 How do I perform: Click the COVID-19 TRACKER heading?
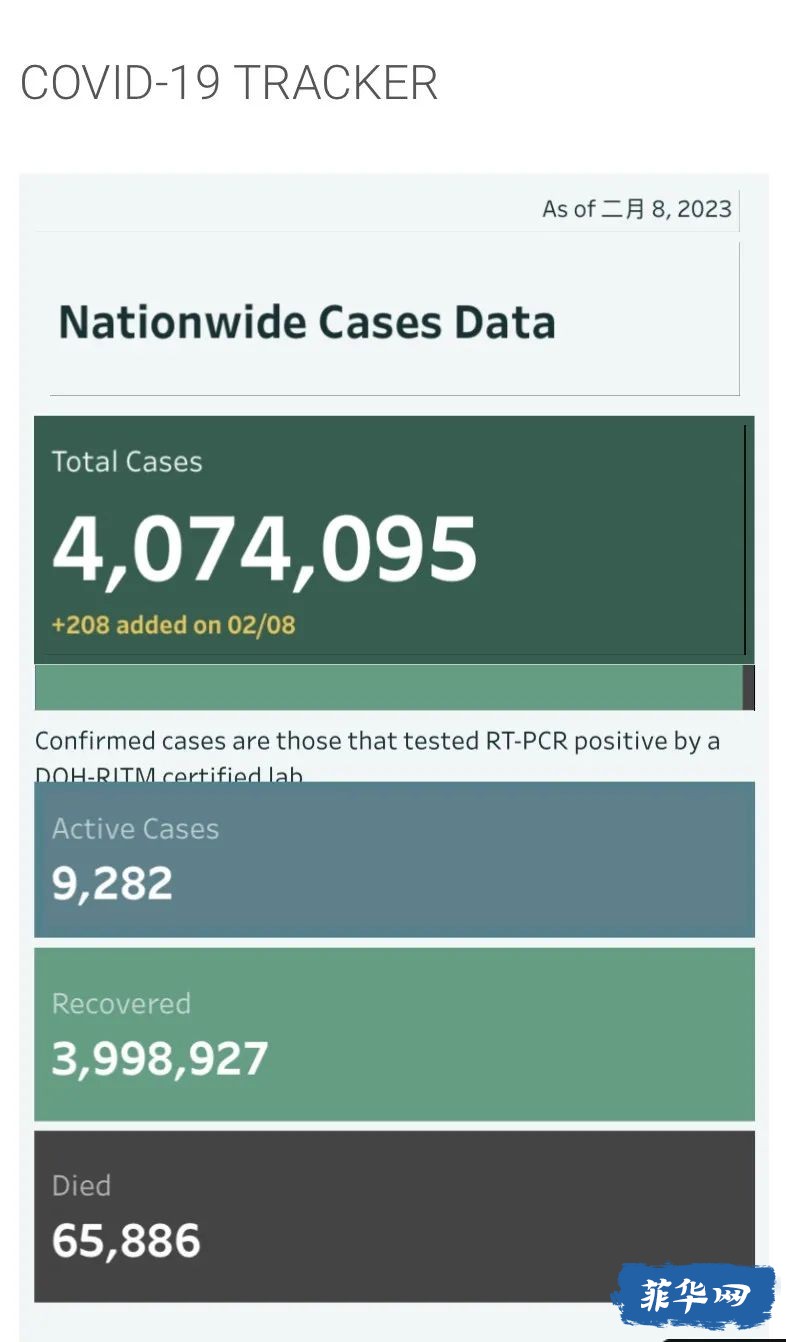pyautogui.click(x=229, y=83)
